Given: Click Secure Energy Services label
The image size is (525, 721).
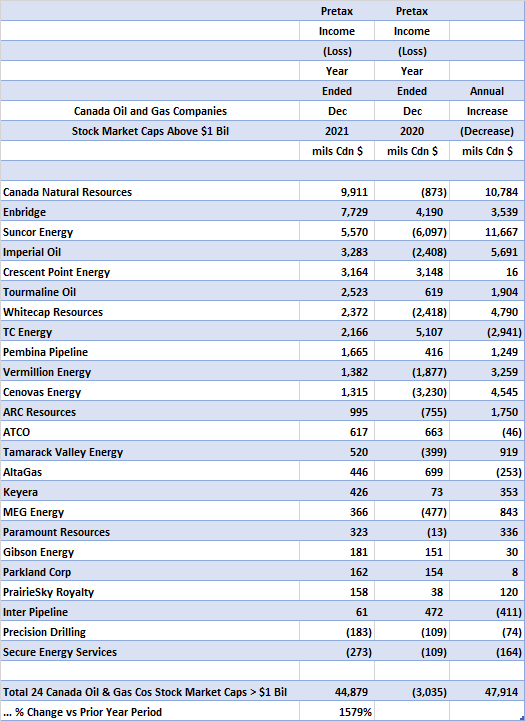Looking at the screenshot, I should [60, 652].
